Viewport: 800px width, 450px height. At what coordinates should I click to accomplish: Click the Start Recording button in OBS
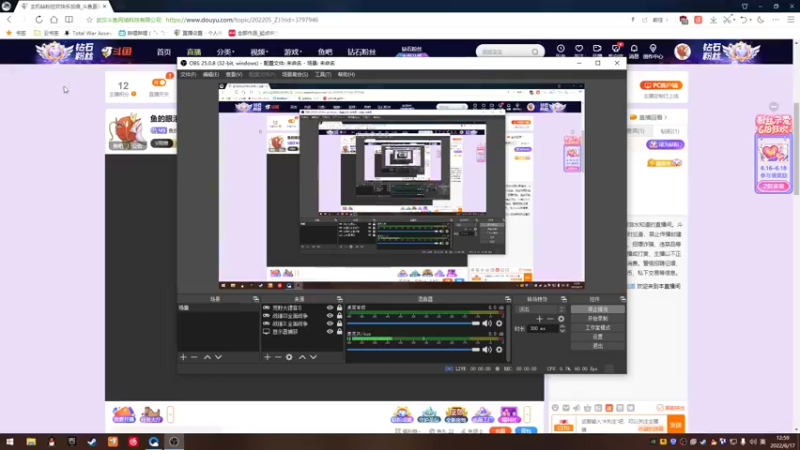pyautogui.click(x=597, y=318)
